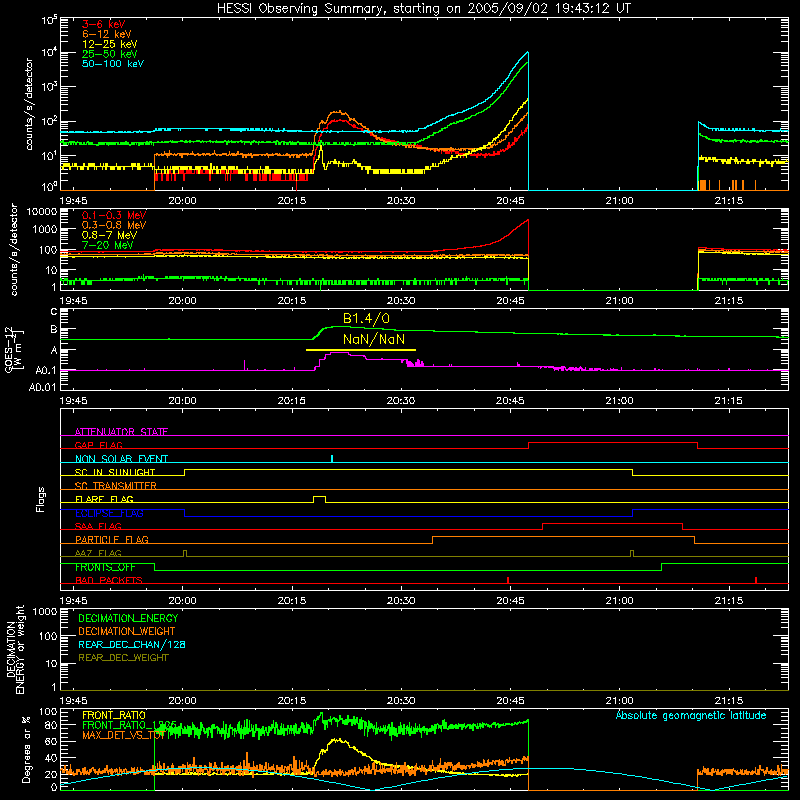Click the BAD_PACKETS flag label
800x800 pixels.
click(109, 581)
